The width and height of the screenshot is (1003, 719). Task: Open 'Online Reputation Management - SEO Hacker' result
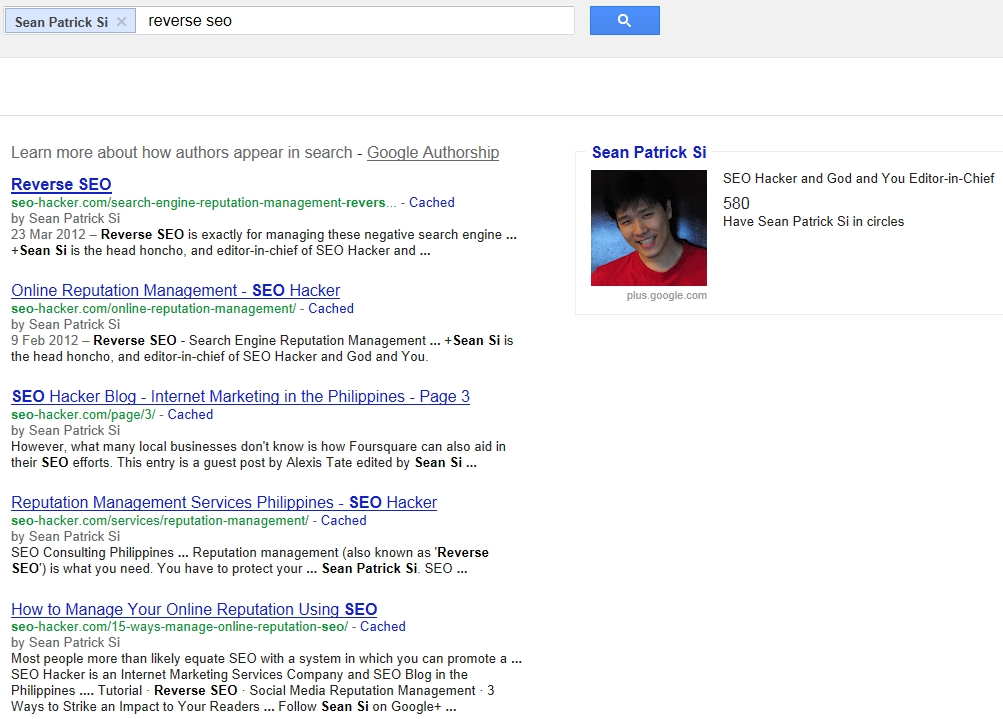pyautogui.click(x=175, y=290)
